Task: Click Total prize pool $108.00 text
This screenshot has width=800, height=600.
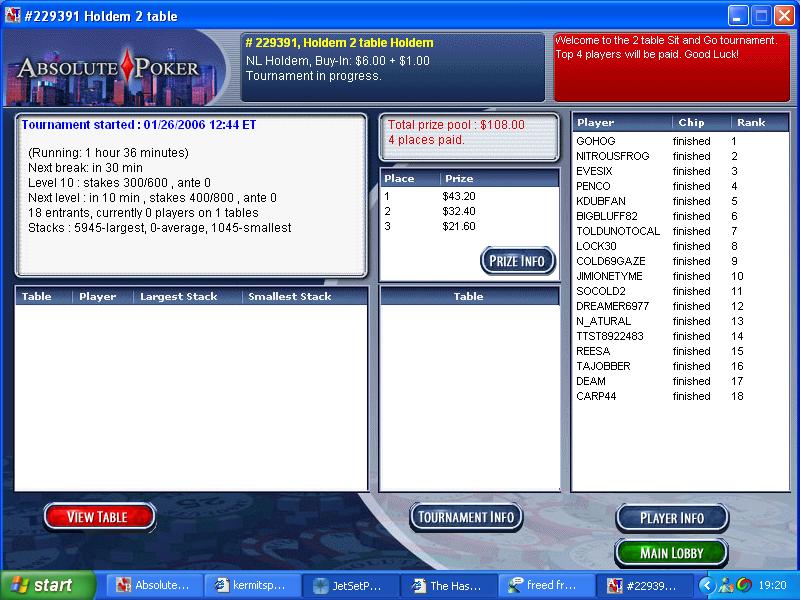Action: 456,125
